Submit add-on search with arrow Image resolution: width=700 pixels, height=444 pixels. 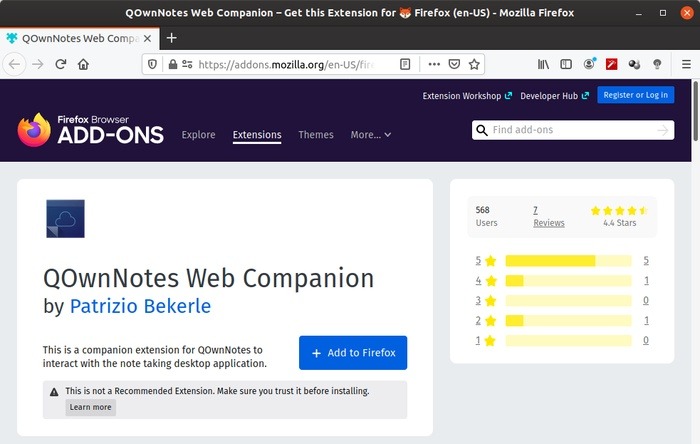coord(663,130)
